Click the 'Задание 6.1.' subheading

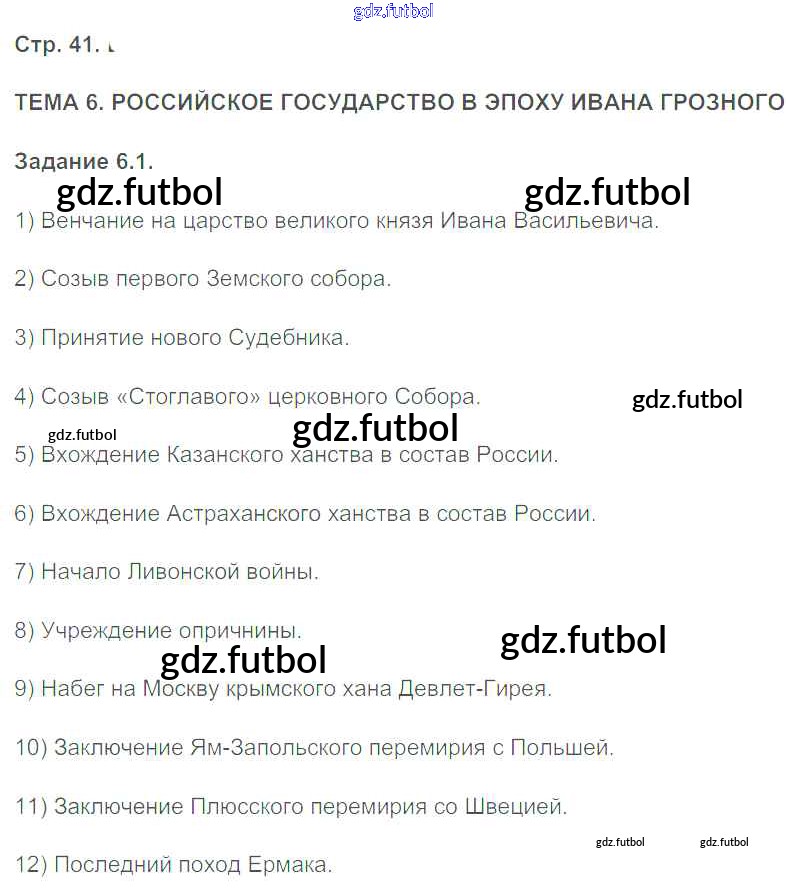pyautogui.click(x=83, y=162)
